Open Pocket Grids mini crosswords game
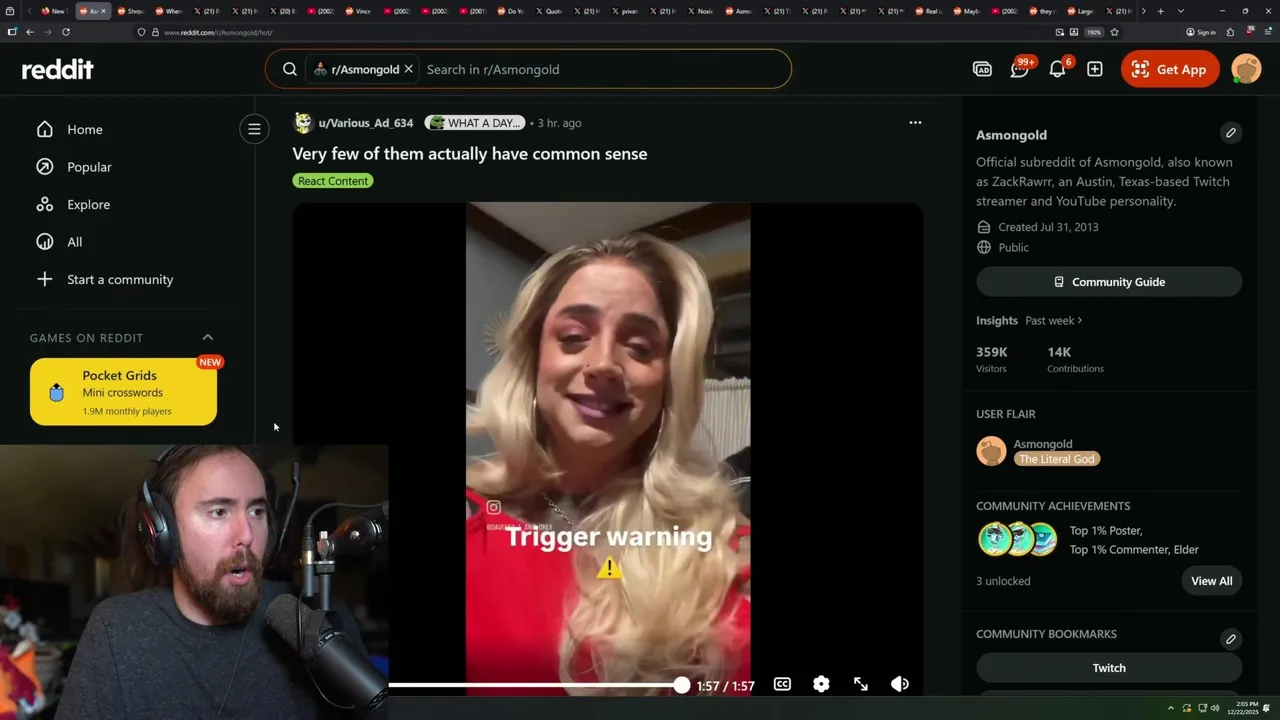The image size is (1280, 720). pos(123,392)
